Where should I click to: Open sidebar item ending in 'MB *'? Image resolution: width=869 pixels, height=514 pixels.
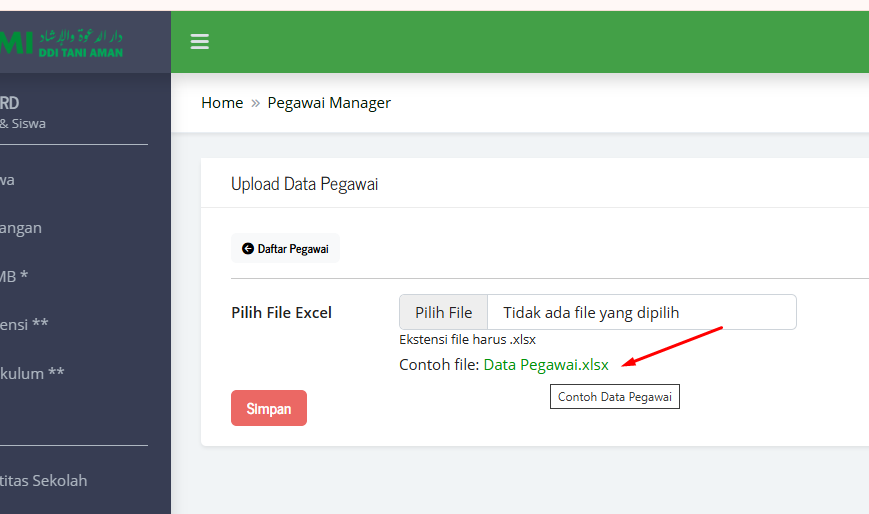pos(14,276)
